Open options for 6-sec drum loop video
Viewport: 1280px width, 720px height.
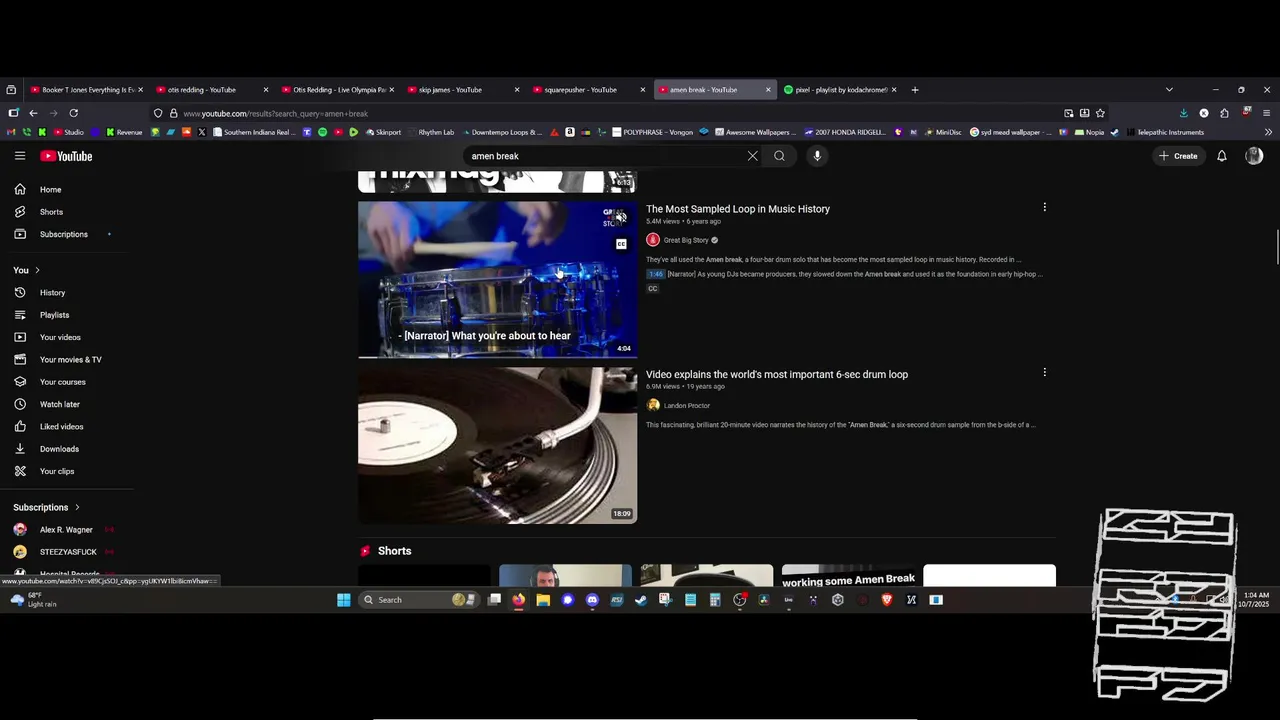1044,372
